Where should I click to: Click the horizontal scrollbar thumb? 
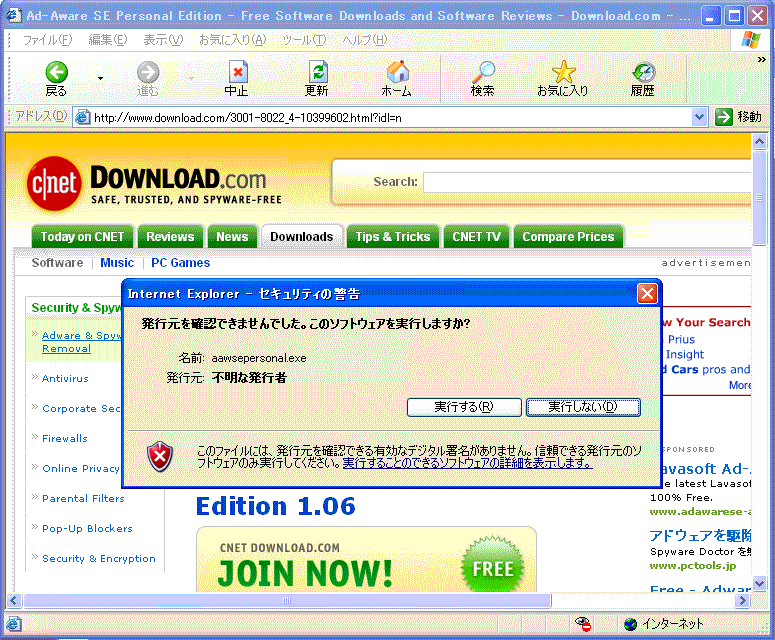point(287,601)
